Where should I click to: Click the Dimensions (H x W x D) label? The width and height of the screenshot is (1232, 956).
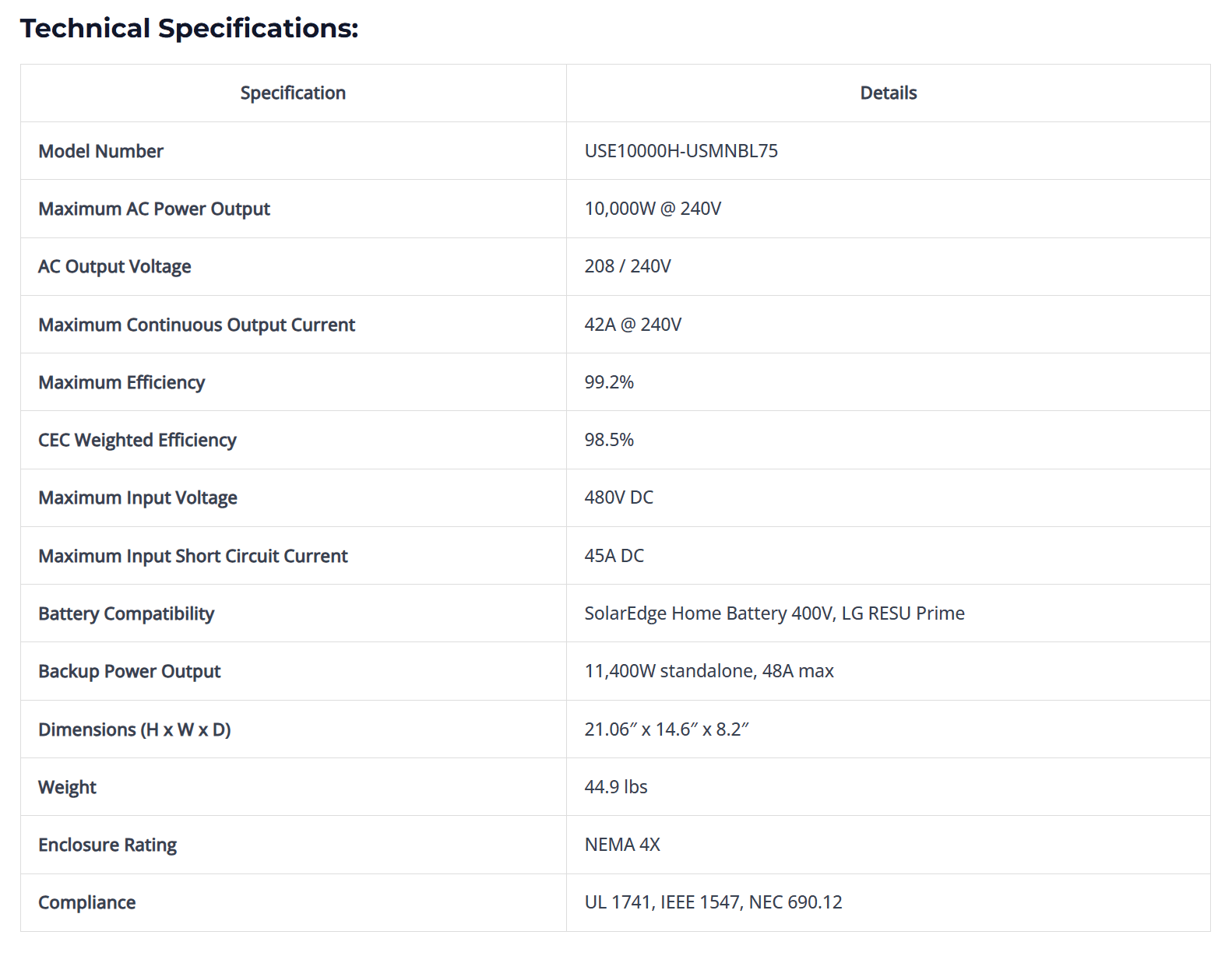click(x=135, y=729)
